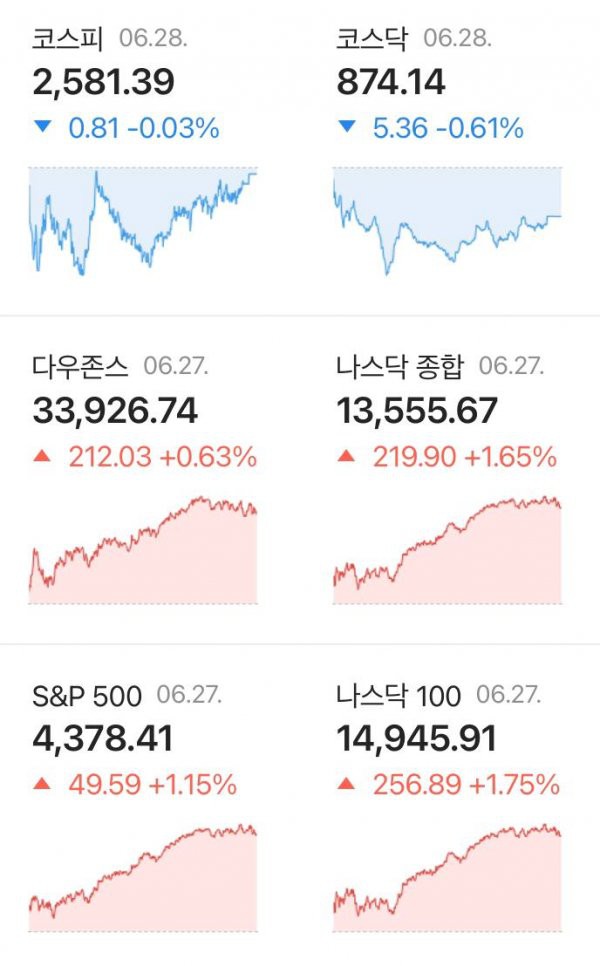View the S&P 500 red price chart
The width and height of the screenshot is (600, 966).
click(143, 878)
